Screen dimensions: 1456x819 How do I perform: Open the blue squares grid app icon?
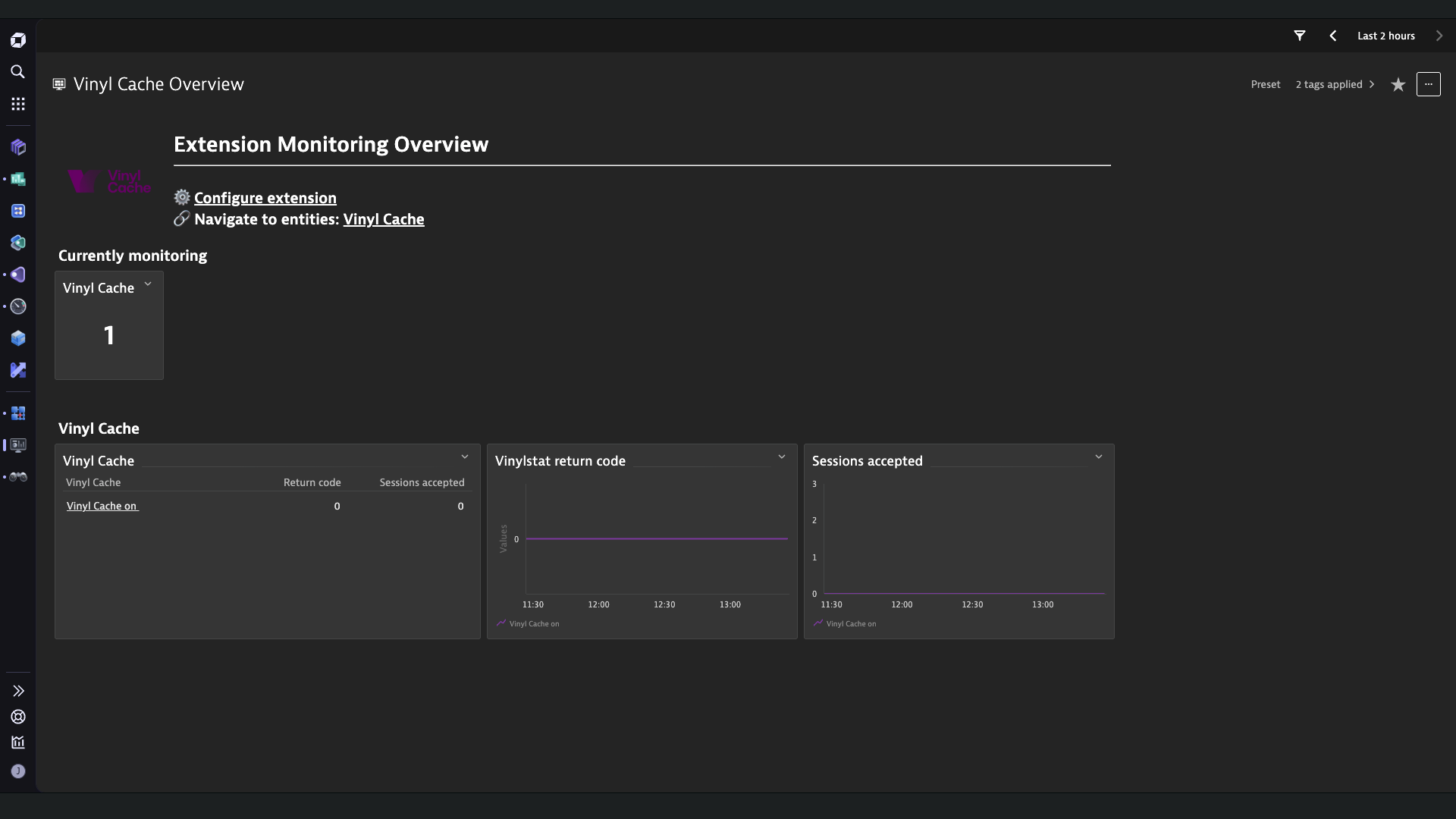(x=18, y=413)
